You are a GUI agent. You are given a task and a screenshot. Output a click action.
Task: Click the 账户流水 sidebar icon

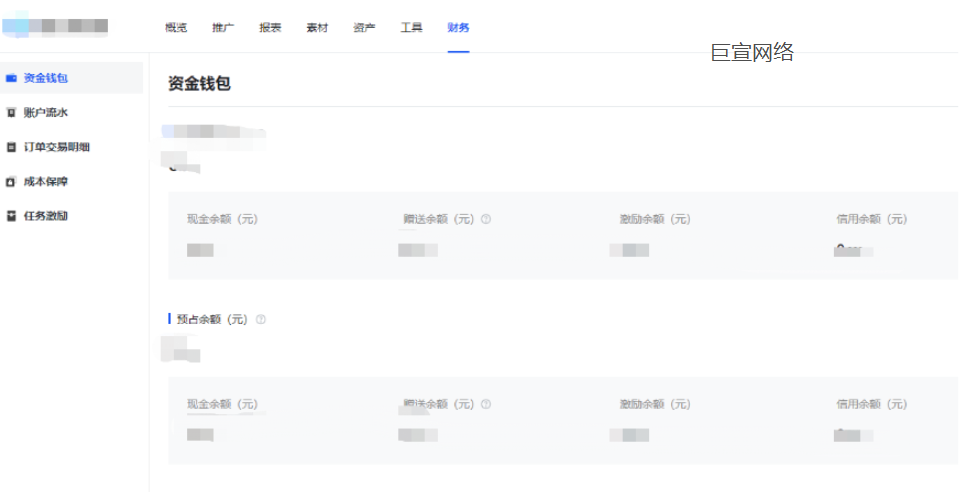point(11,112)
